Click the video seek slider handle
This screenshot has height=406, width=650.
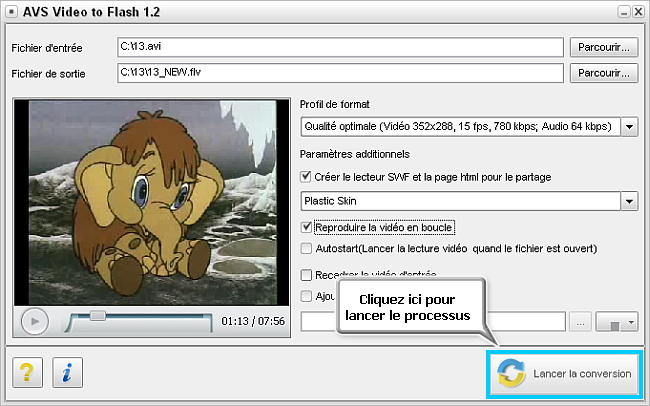pyautogui.click(x=97, y=316)
